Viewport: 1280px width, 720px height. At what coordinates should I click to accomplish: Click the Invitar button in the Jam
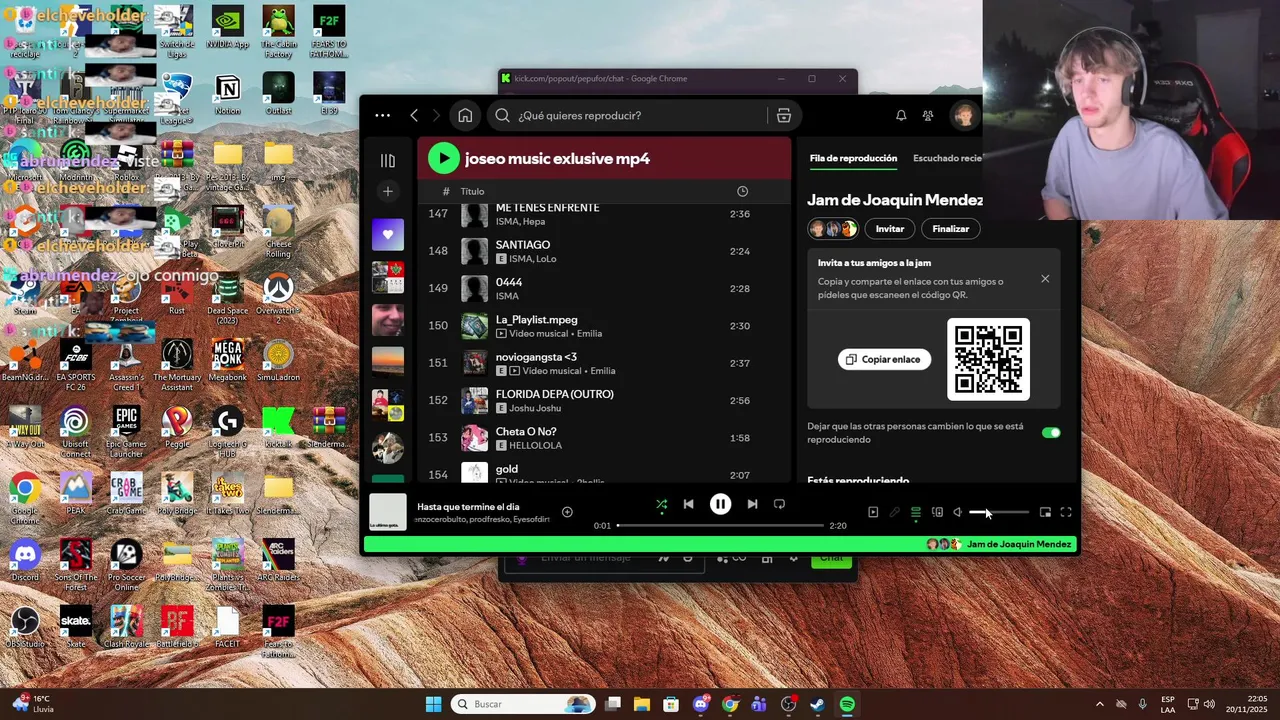890,229
